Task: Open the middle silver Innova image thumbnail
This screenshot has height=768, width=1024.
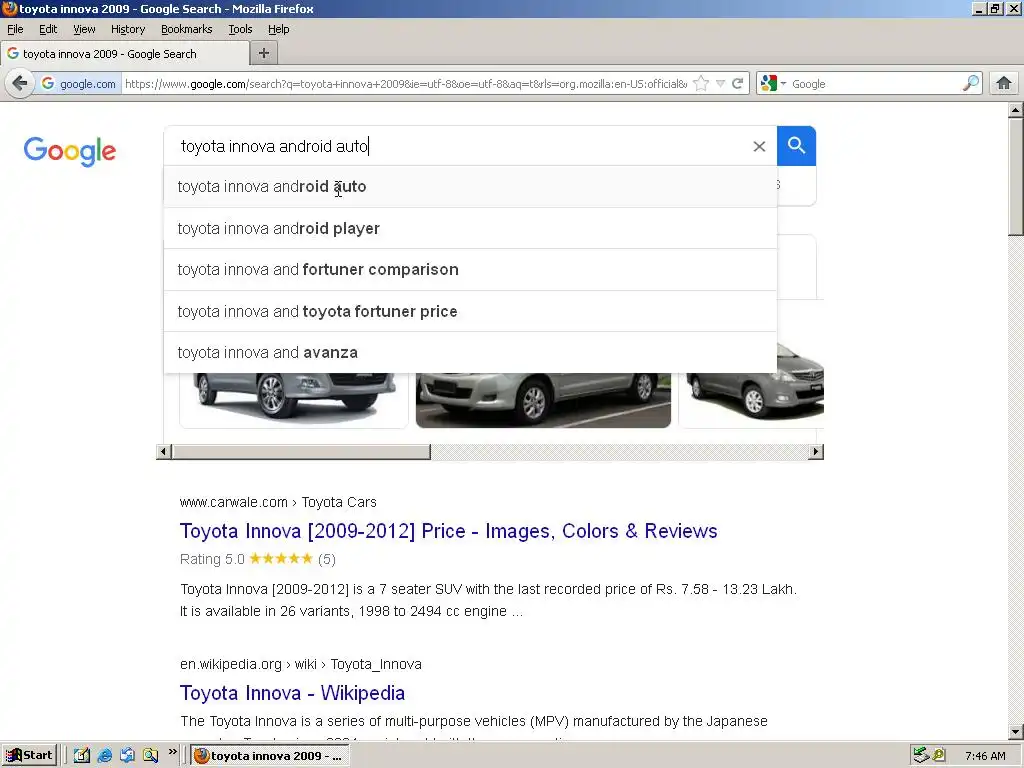Action: (x=543, y=400)
